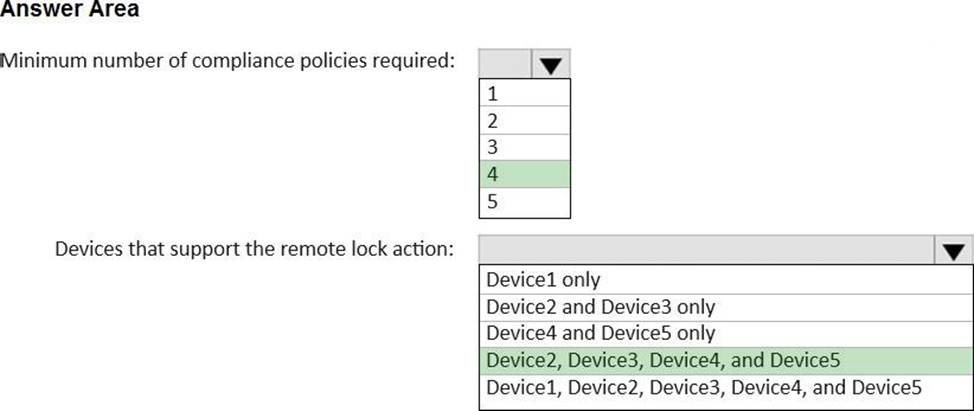Viewport: 974px width, 411px height.
Task: Pick the last entry in the device options list
Action: (725, 387)
